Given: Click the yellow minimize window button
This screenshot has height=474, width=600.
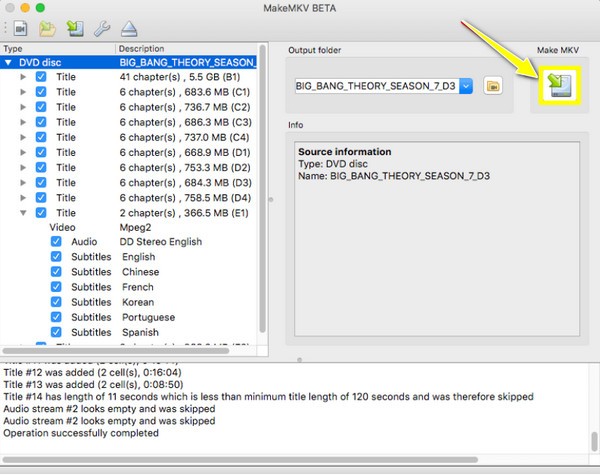Looking at the screenshot, I should (x=25, y=8).
